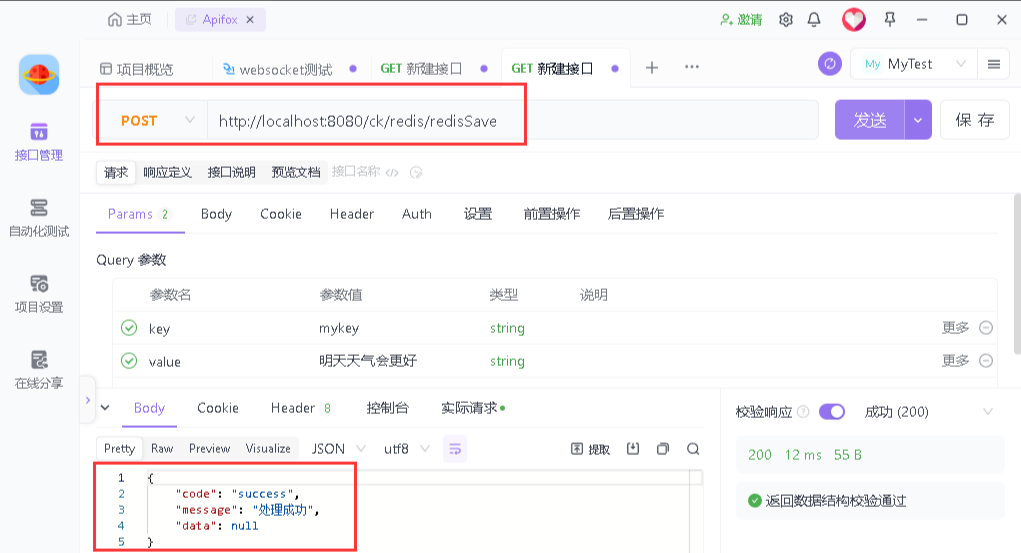This screenshot has width=1021, height=553.
Task: Open the 项目设置 sidebar section
Action: click(39, 294)
